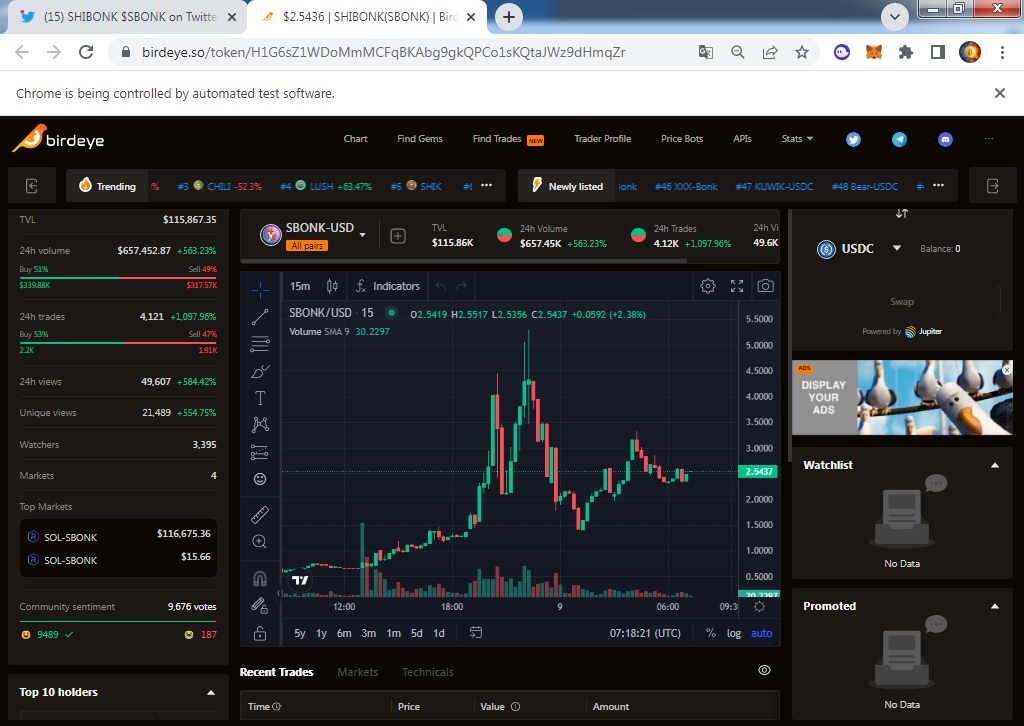Viewport: 1024px width, 726px height.
Task: Toggle auto scale on chart
Action: pos(761,633)
